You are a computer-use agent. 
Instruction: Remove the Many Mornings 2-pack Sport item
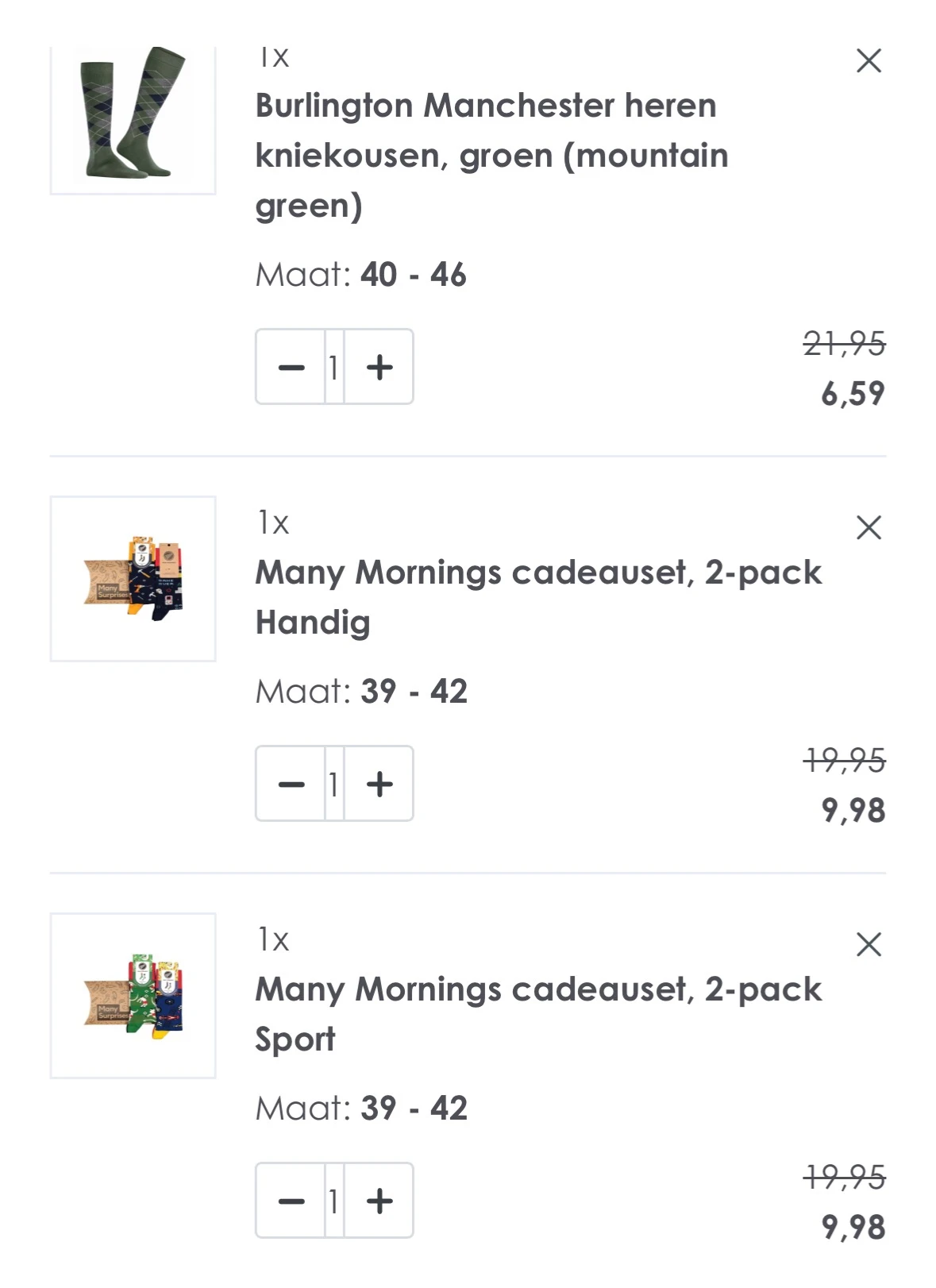click(x=869, y=943)
